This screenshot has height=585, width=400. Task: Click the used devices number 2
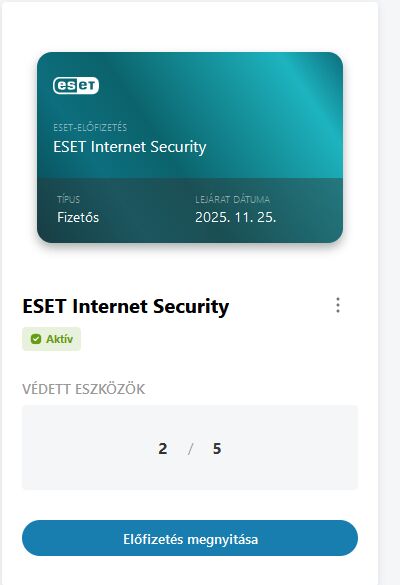tap(163, 448)
